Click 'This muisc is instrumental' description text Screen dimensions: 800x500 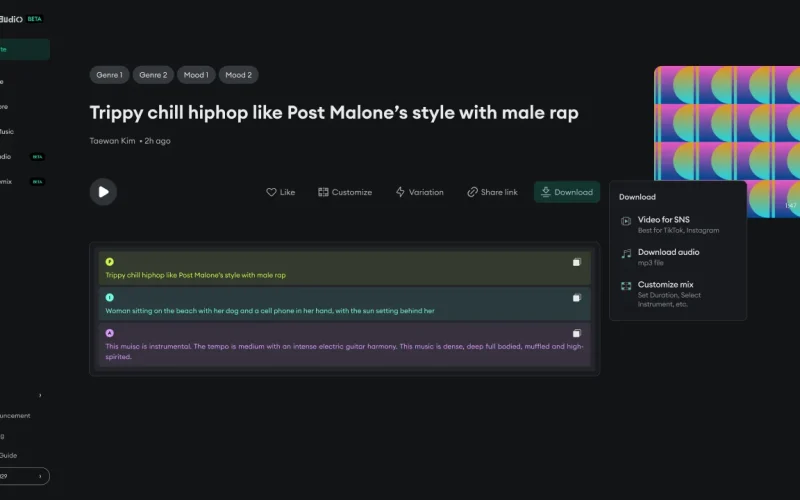point(344,351)
